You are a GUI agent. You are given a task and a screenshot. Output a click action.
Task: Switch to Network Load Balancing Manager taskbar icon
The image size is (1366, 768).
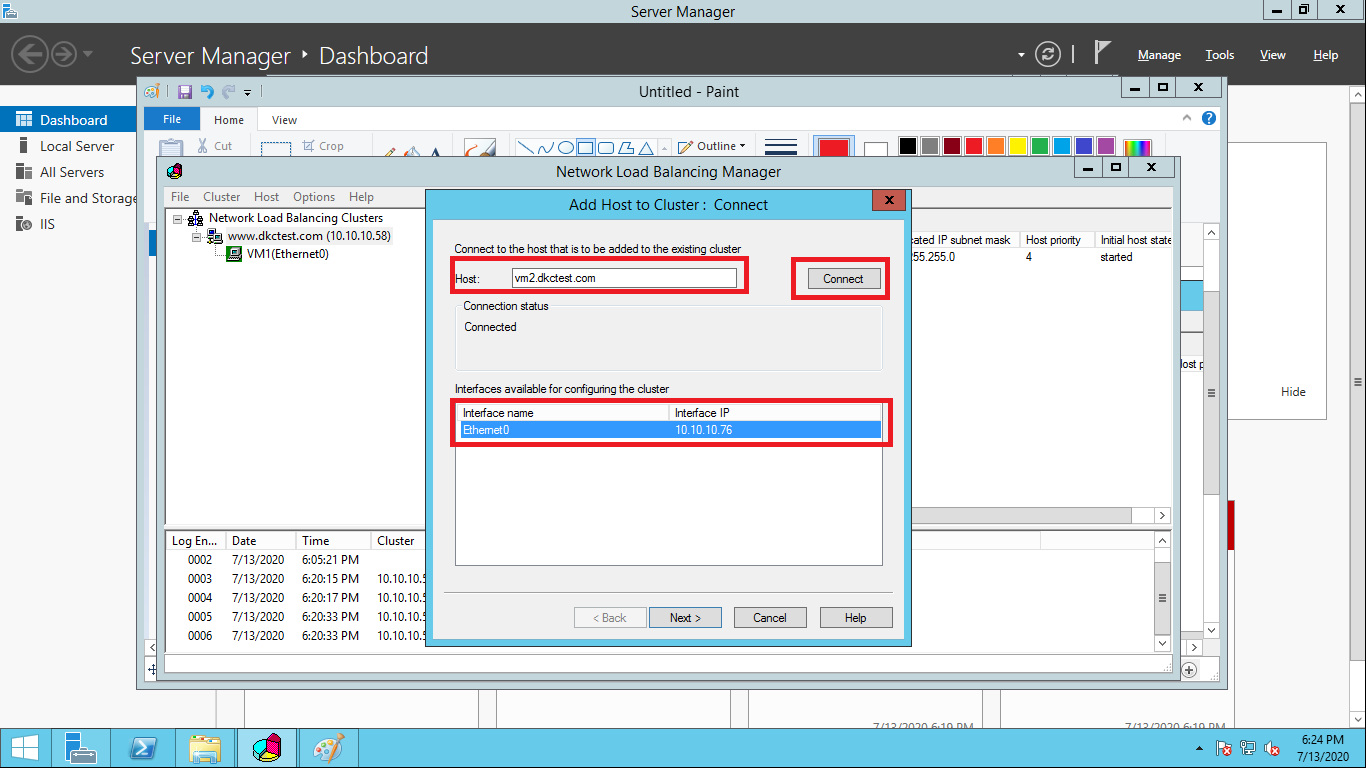point(267,748)
